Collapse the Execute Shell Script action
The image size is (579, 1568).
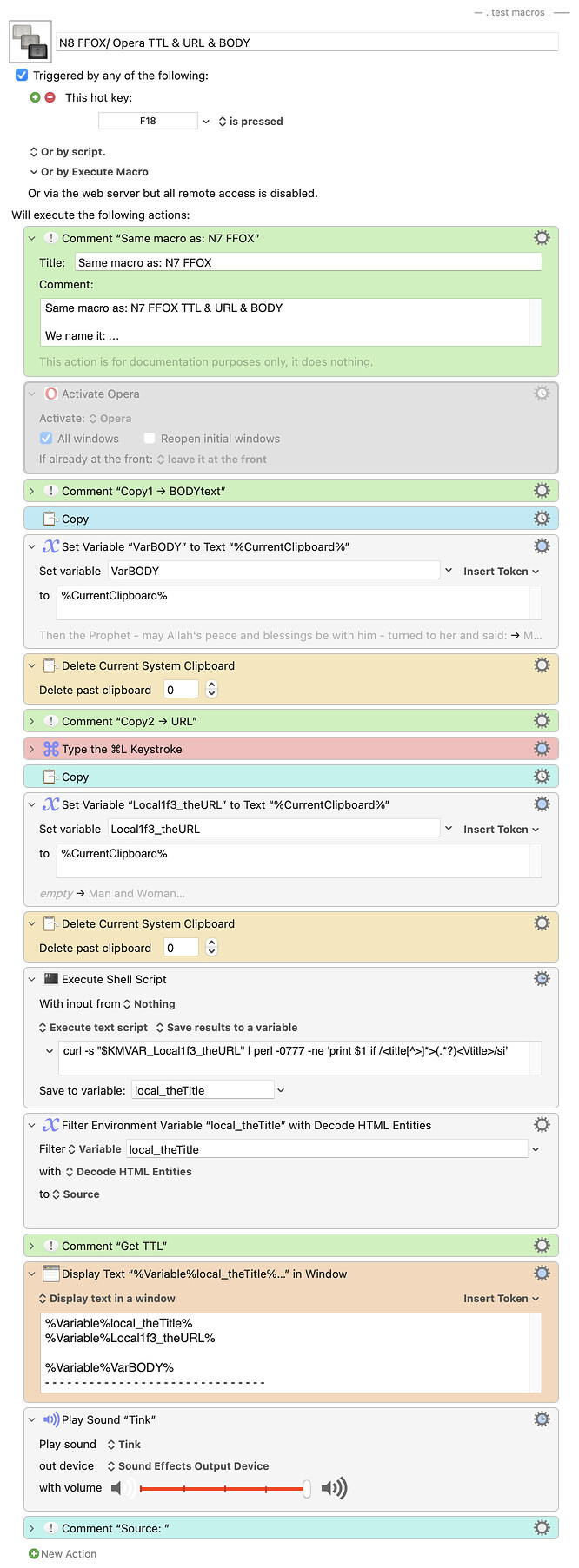(31, 978)
